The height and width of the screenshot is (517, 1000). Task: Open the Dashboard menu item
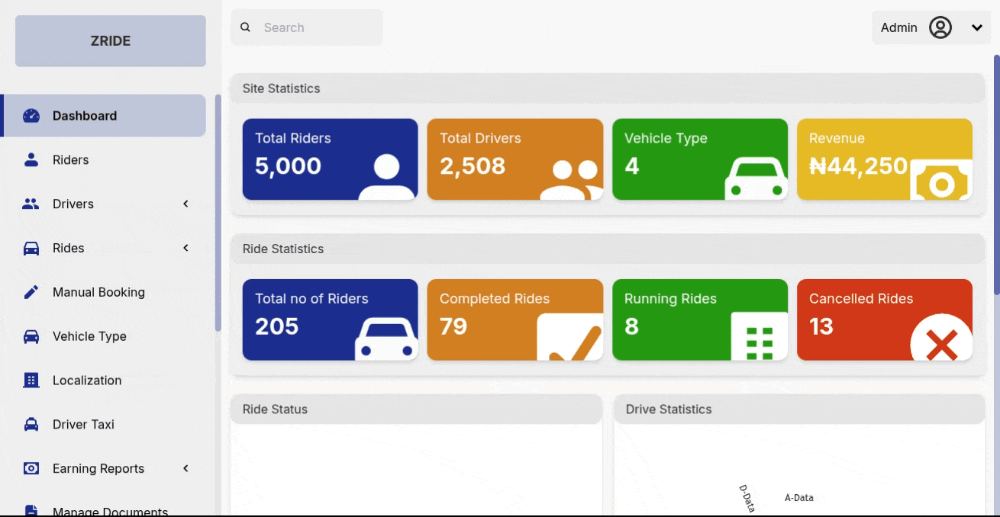(x=103, y=116)
